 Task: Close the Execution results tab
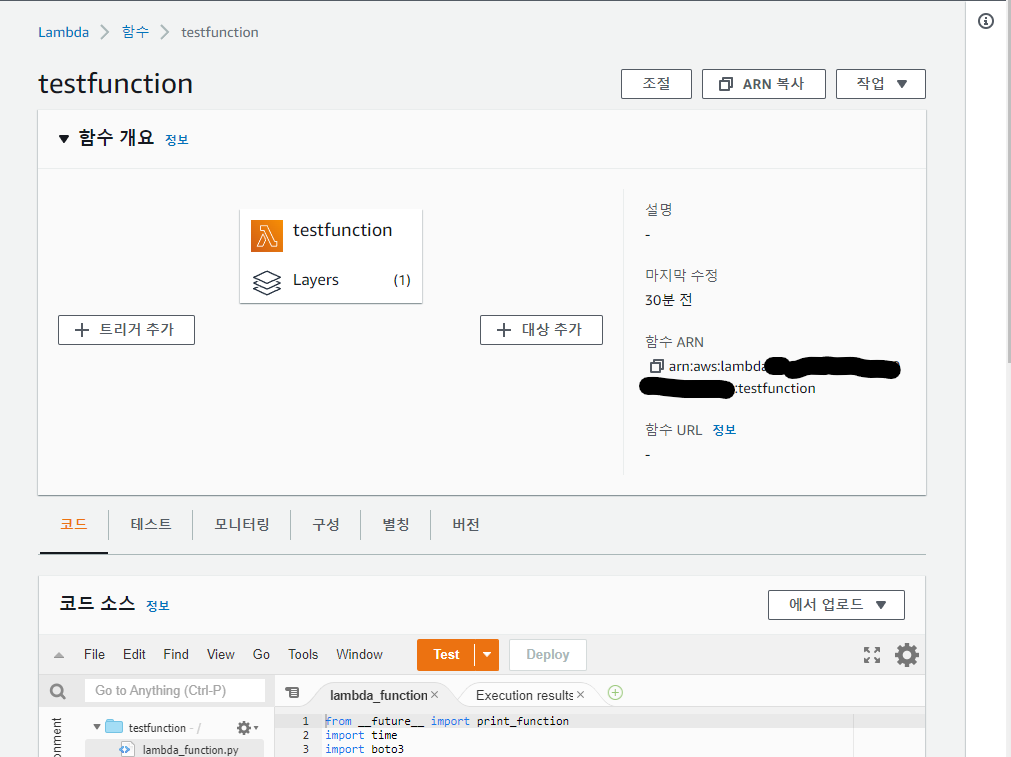coord(580,694)
